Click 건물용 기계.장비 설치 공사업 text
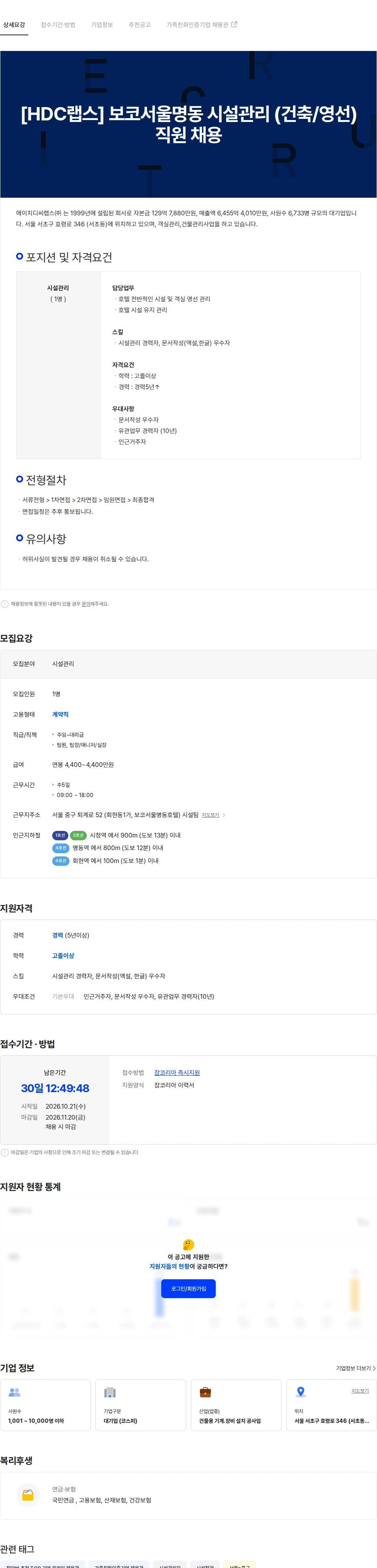This screenshot has height=1568, width=377. pos(230,1421)
